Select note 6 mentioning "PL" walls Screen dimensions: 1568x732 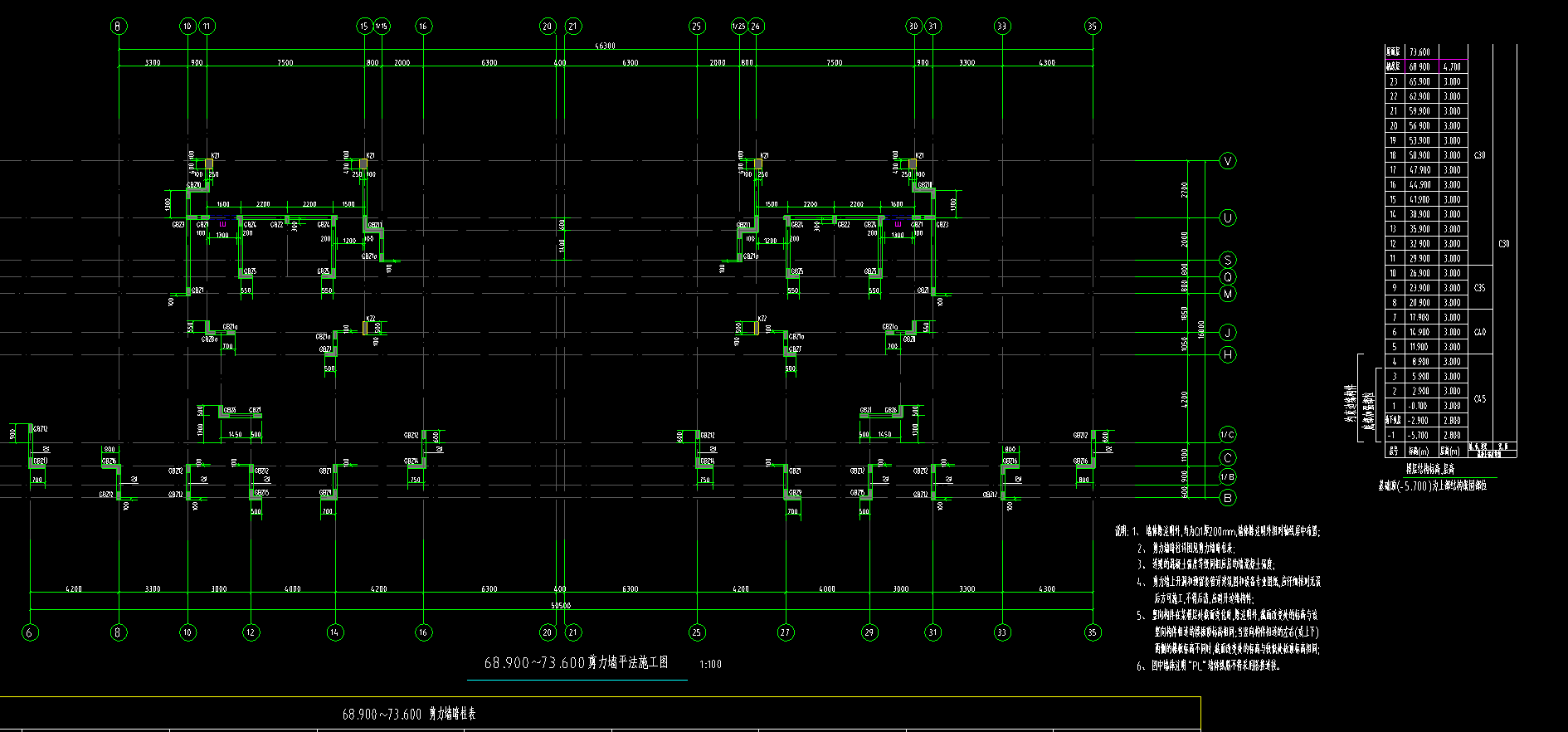point(1209,665)
